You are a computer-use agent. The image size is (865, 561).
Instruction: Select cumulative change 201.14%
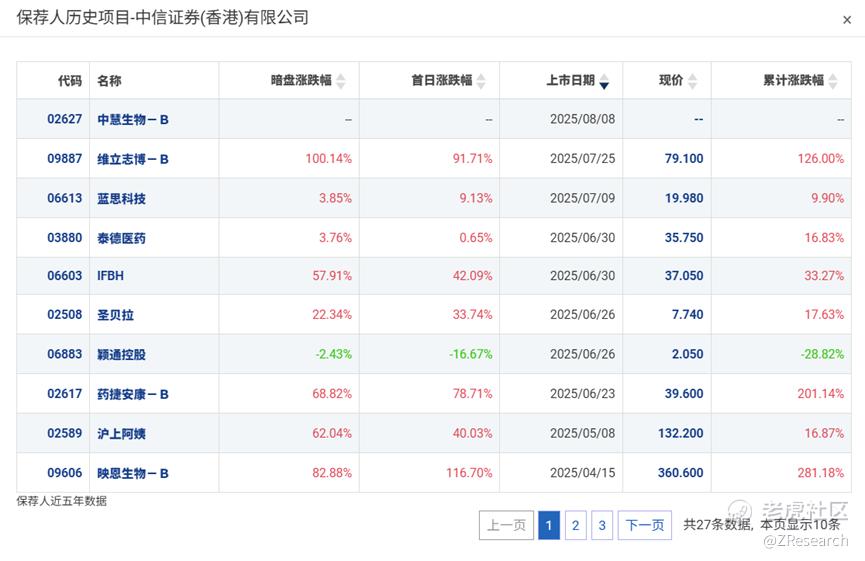click(821, 394)
